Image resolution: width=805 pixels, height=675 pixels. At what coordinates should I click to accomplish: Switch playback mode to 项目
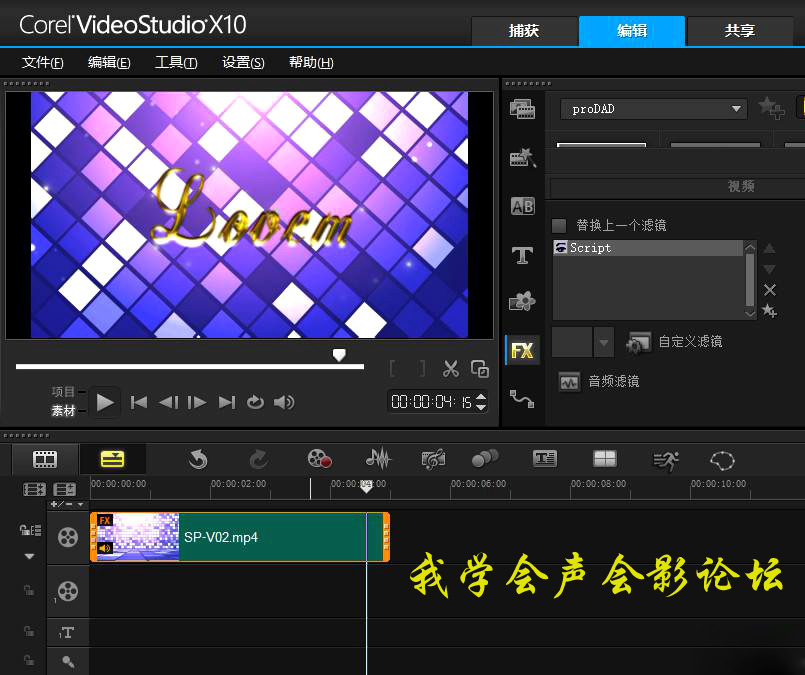(x=63, y=392)
